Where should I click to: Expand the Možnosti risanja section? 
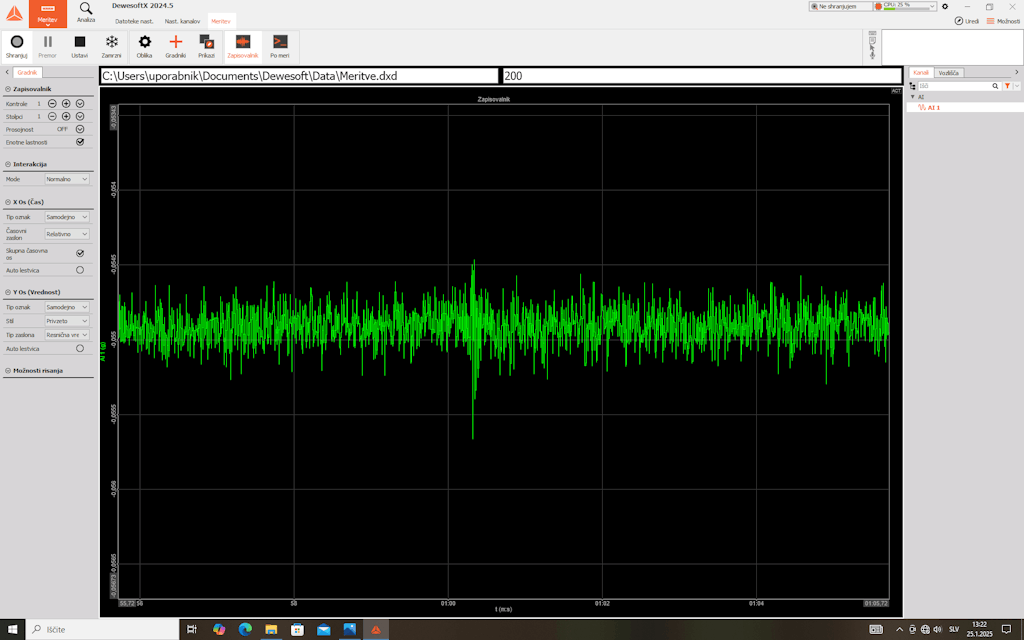click(x=8, y=371)
